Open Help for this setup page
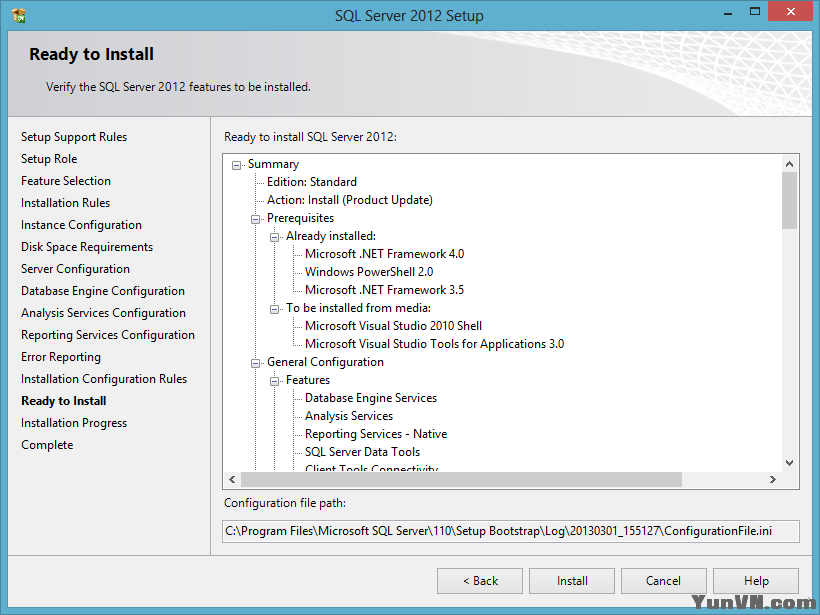 click(756, 581)
